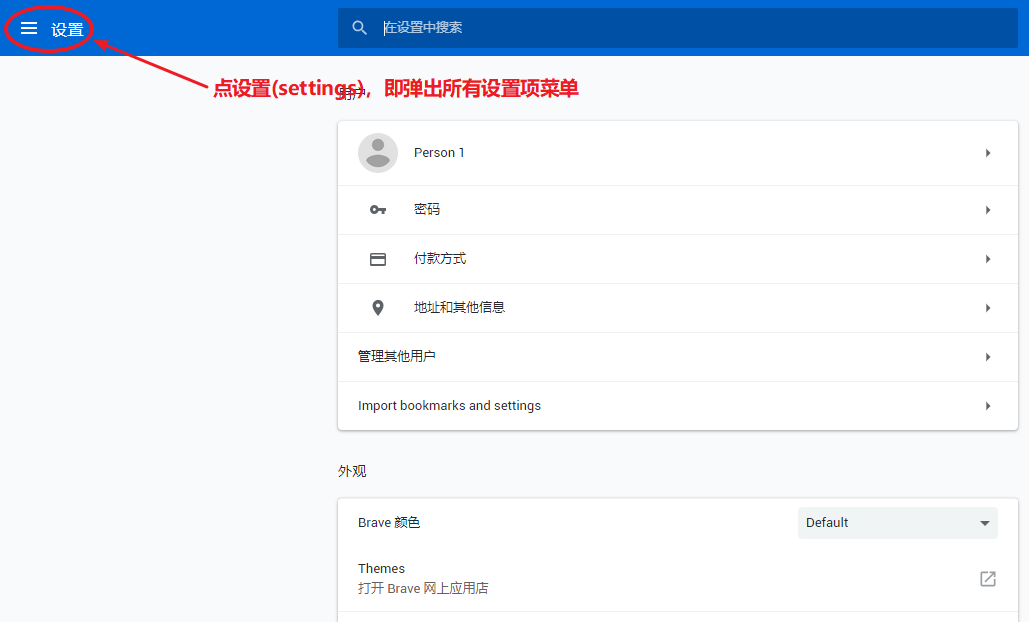
Task: Expand the 密码 row arrow
Action: click(988, 210)
